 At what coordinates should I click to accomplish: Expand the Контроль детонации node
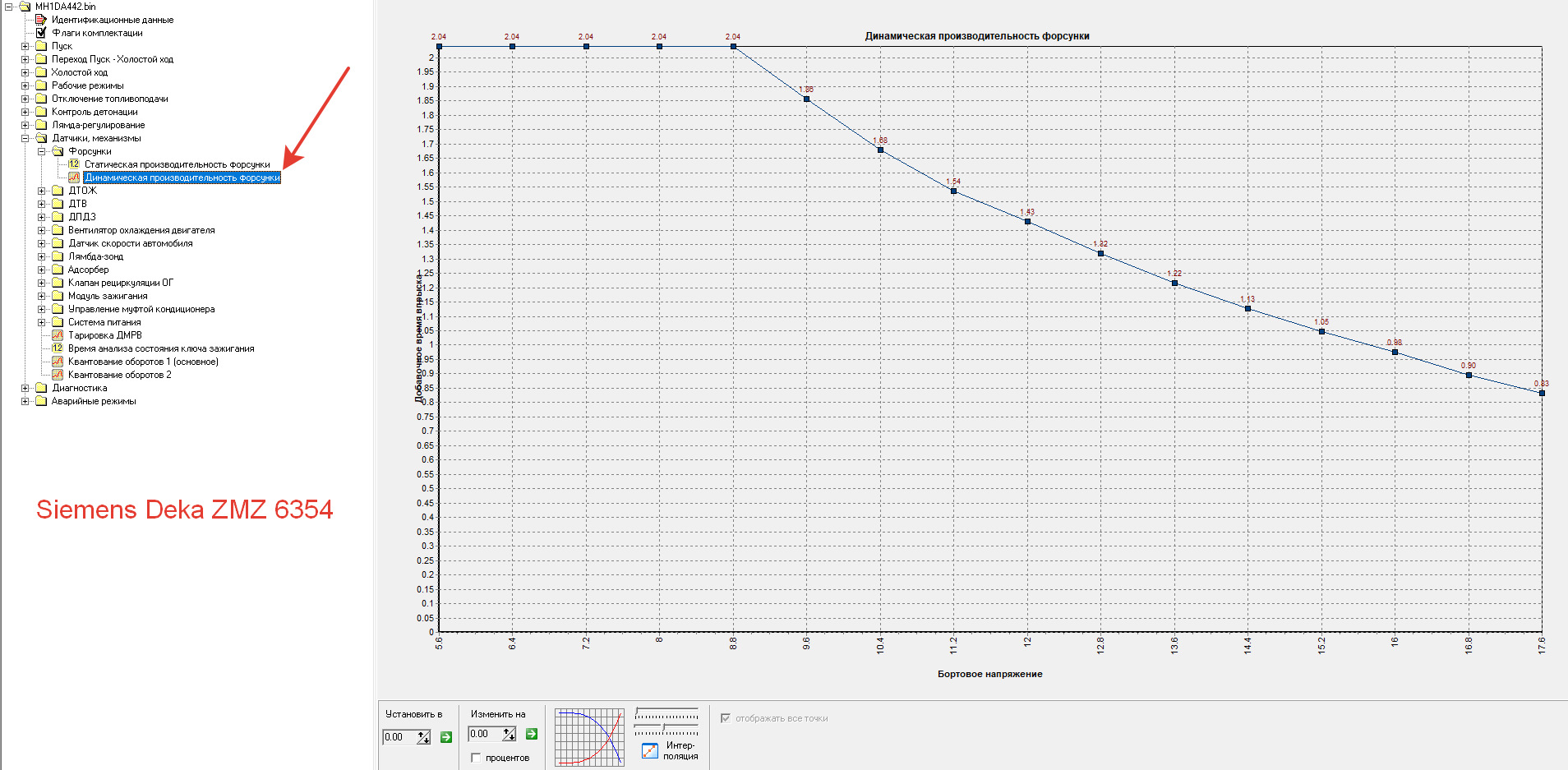[25, 112]
